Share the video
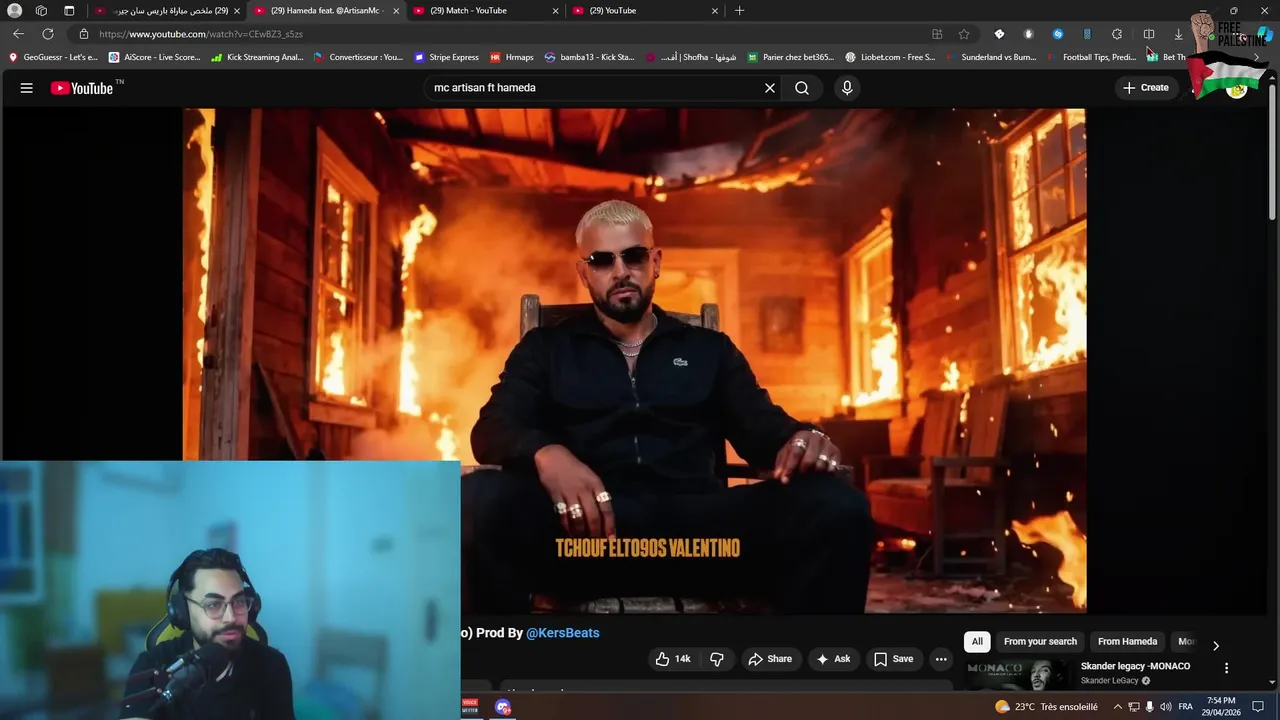Screen dimensions: 1280x720 770,659
